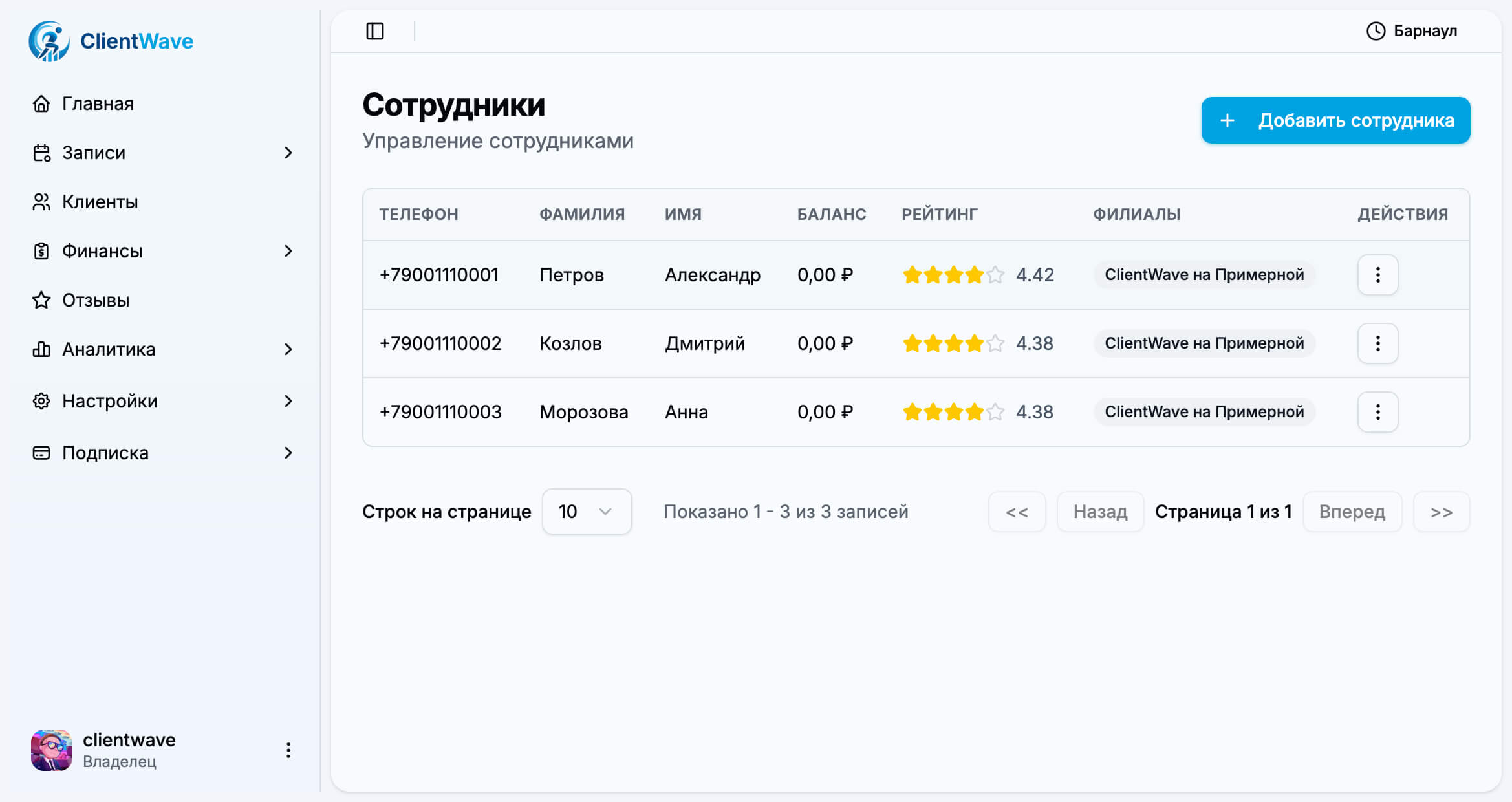Click the Записи calendar icon
Screen dimensions: 1512x802
click(41, 153)
